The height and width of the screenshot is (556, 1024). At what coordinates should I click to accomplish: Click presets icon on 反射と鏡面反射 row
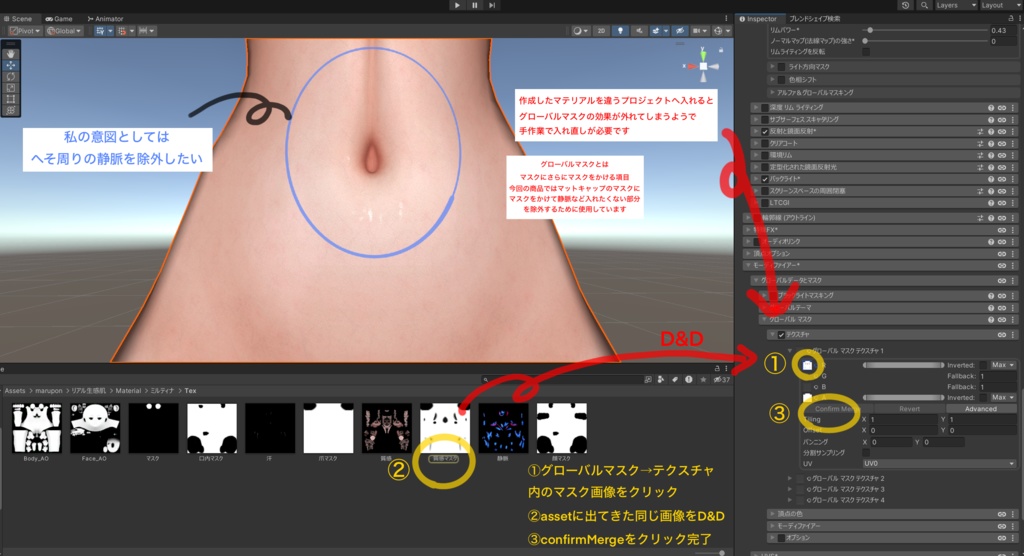tap(980, 132)
